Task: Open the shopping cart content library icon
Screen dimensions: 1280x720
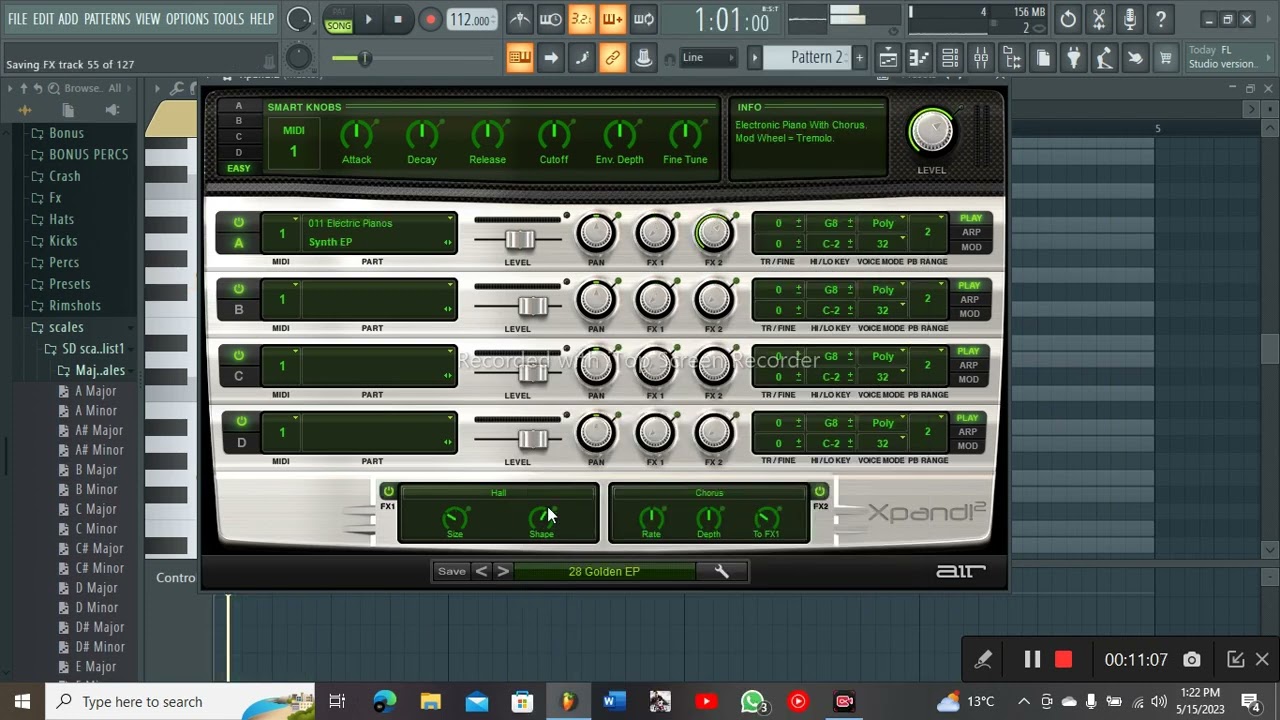Action: coord(1166,58)
